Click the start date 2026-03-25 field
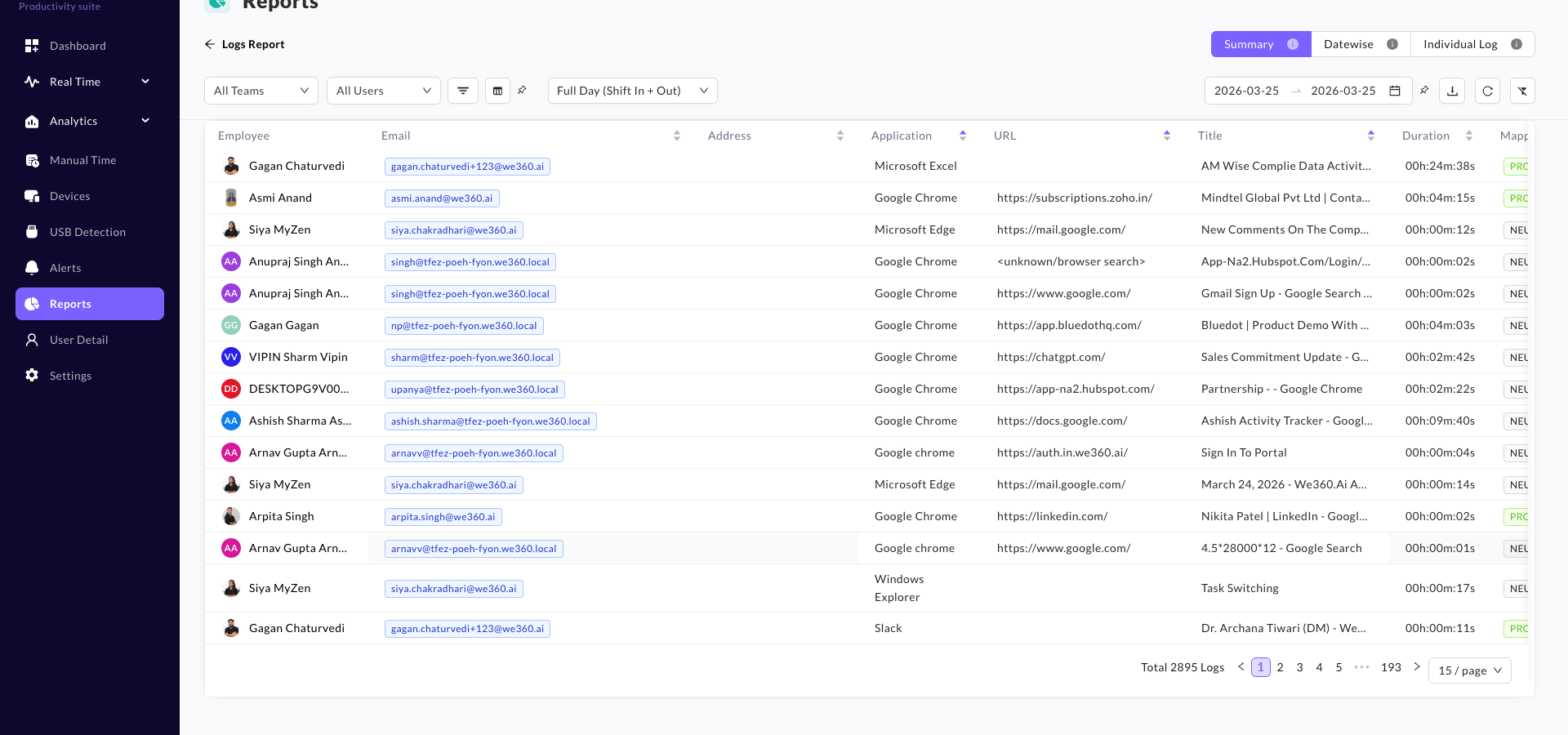 click(x=1246, y=91)
